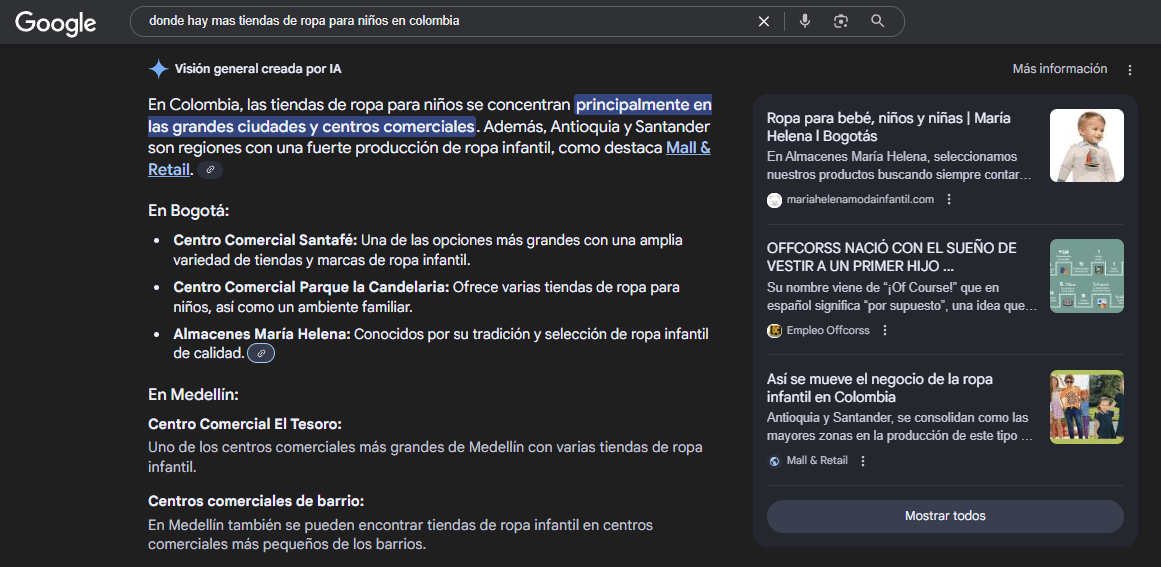This screenshot has height=567, width=1161.
Task: Click 'Visión general creada por IA' heading
Action: [x=258, y=69]
